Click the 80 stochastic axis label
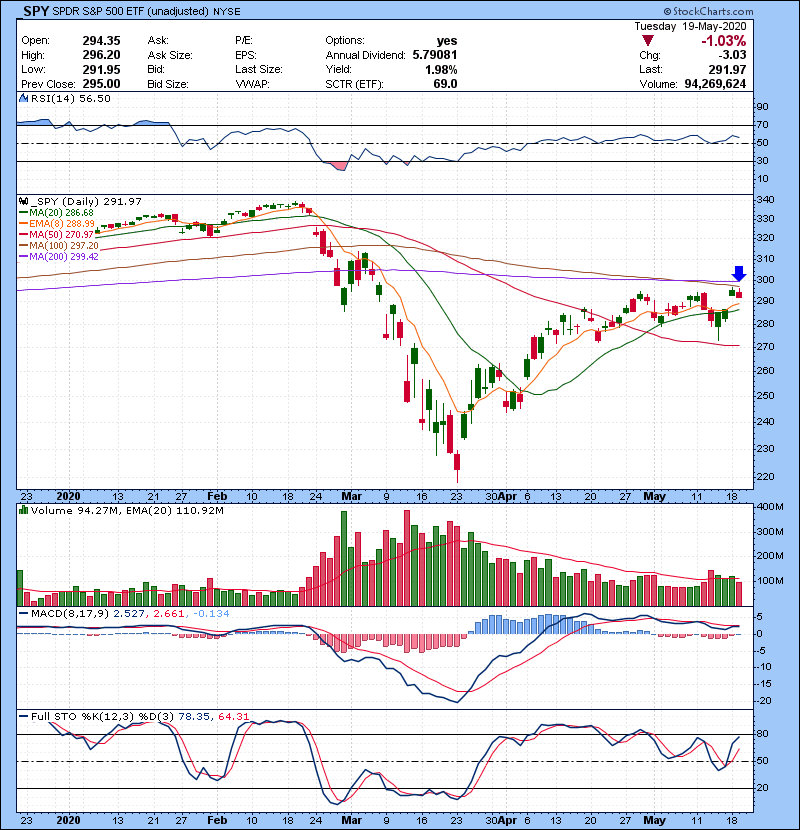The height and width of the screenshot is (830, 800). (763, 734)
